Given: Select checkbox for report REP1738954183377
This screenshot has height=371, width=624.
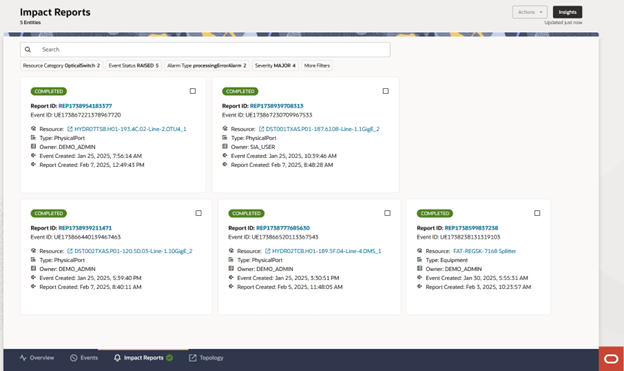Looking at the screenshot, I should 193,91.
